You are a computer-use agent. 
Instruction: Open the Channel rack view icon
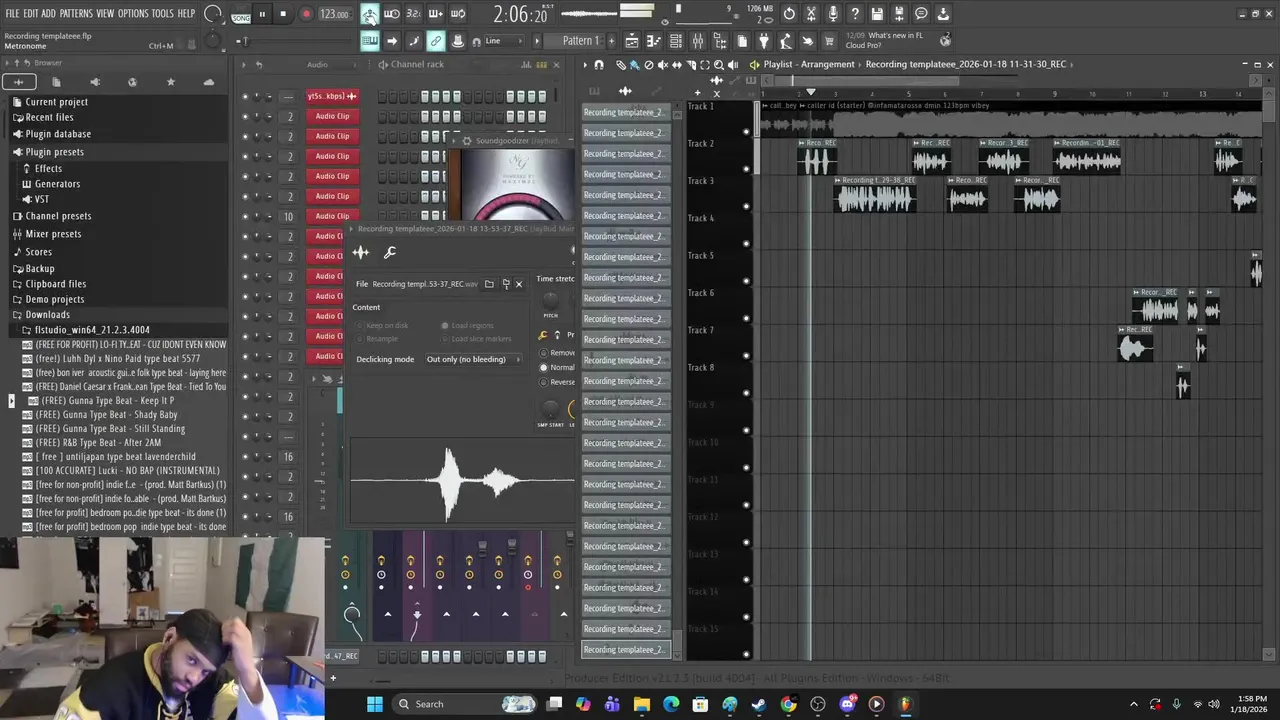point(676,41)
